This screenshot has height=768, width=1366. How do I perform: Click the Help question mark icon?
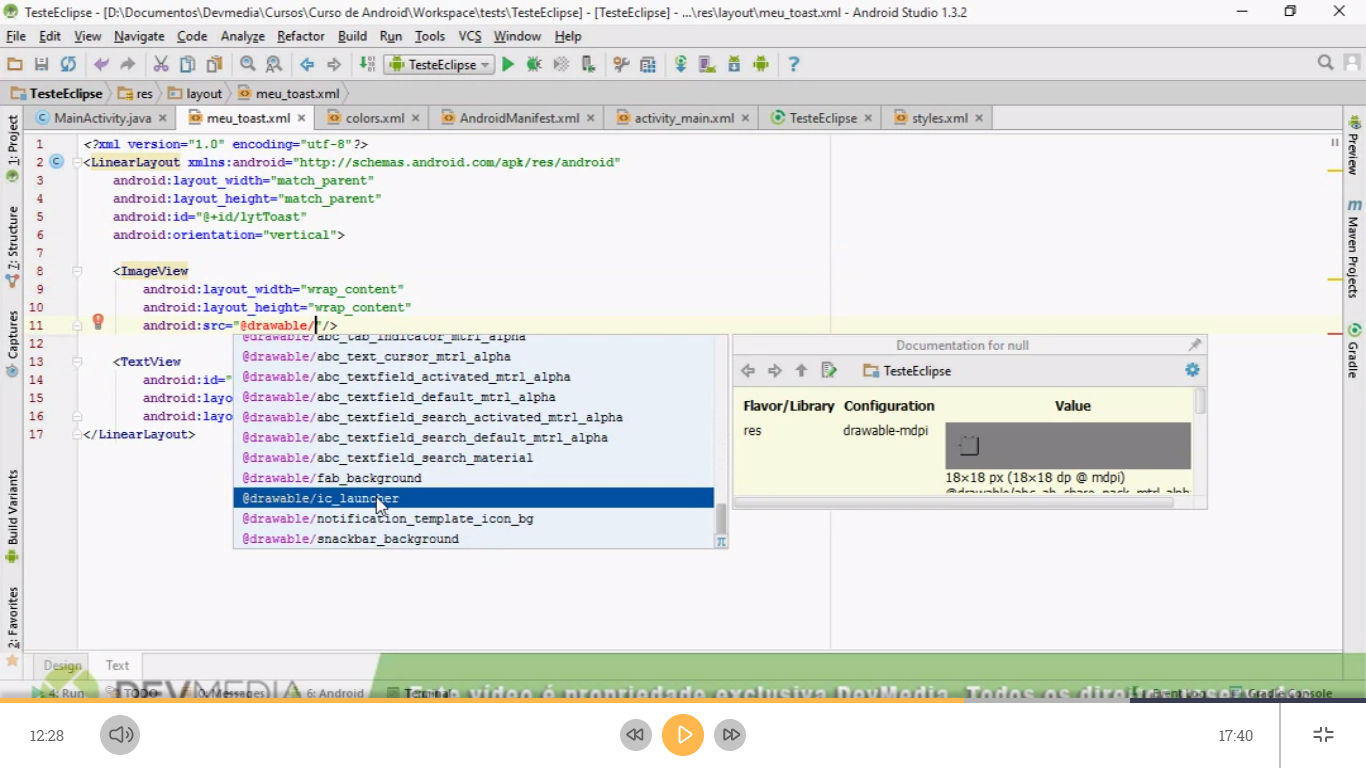tap(794, 64)
